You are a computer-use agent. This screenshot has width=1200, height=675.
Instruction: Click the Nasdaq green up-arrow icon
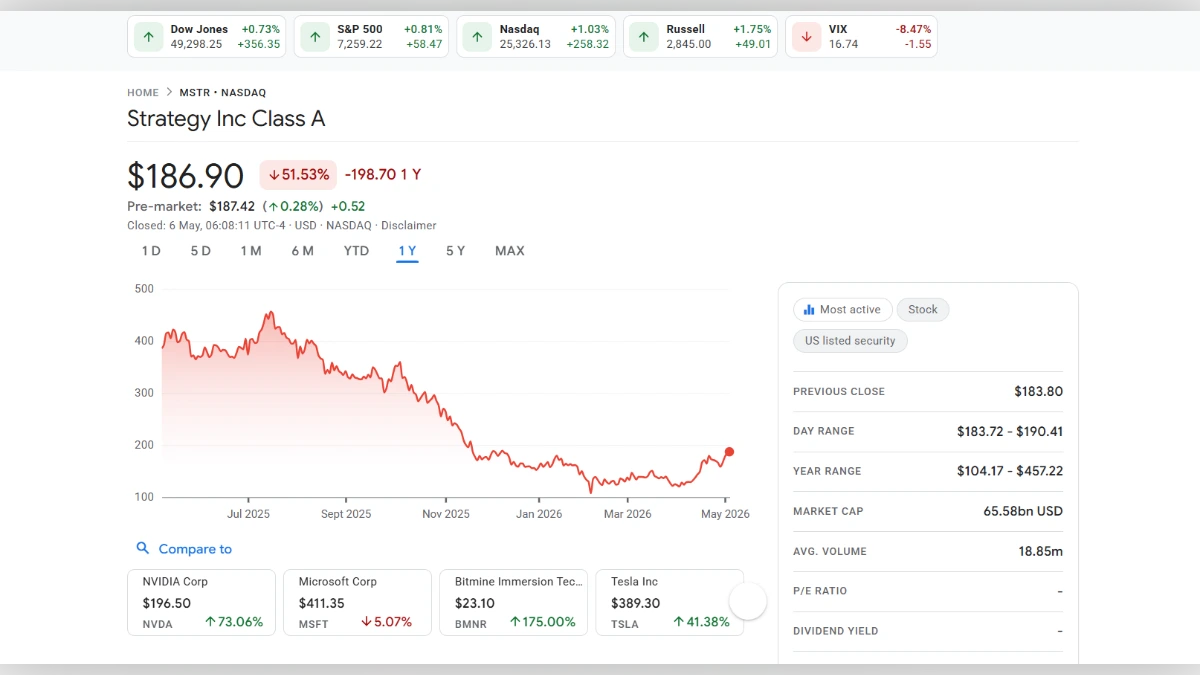tap(477, 37)
